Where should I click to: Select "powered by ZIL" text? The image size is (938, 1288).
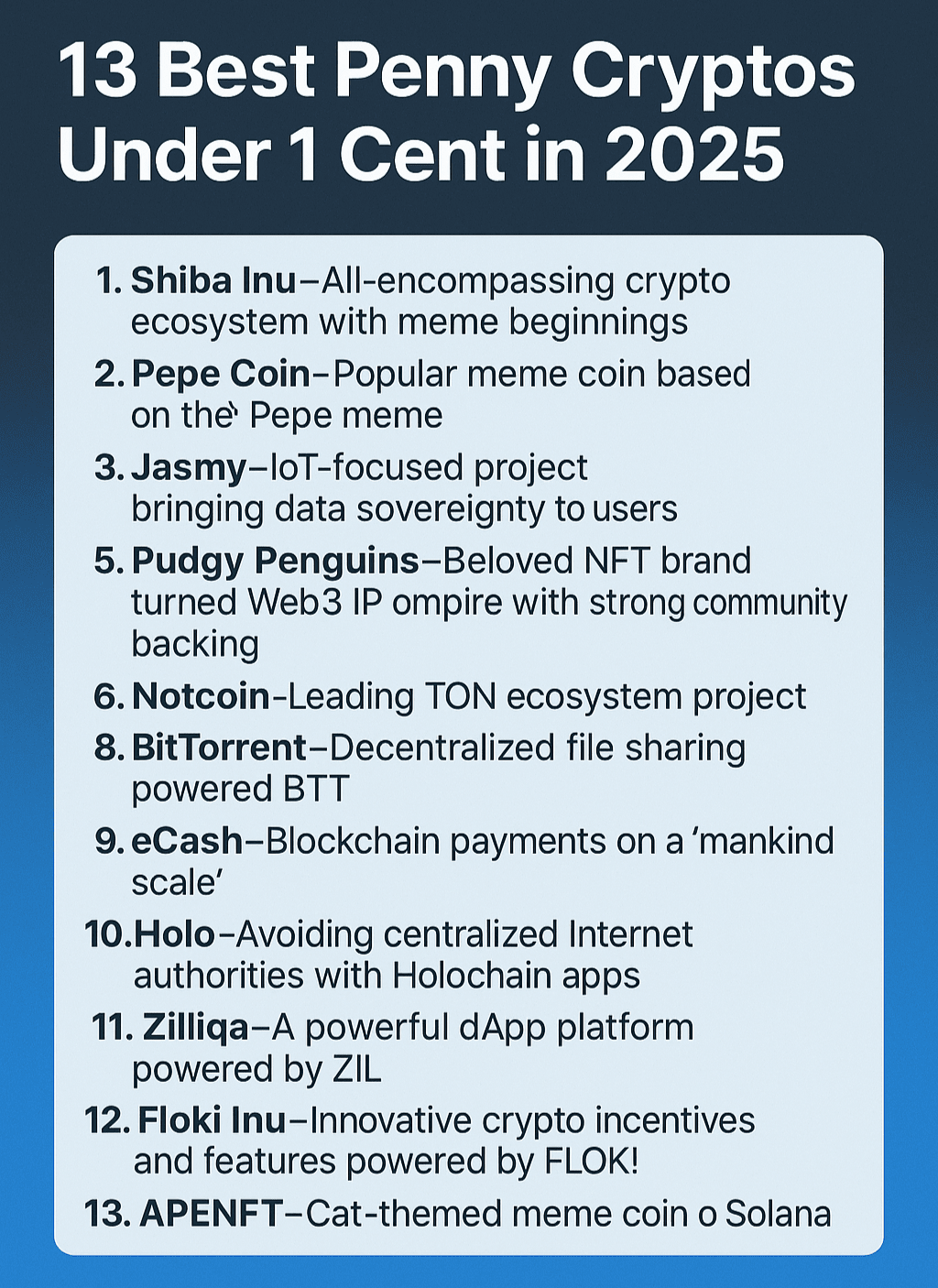[256, 1069]
